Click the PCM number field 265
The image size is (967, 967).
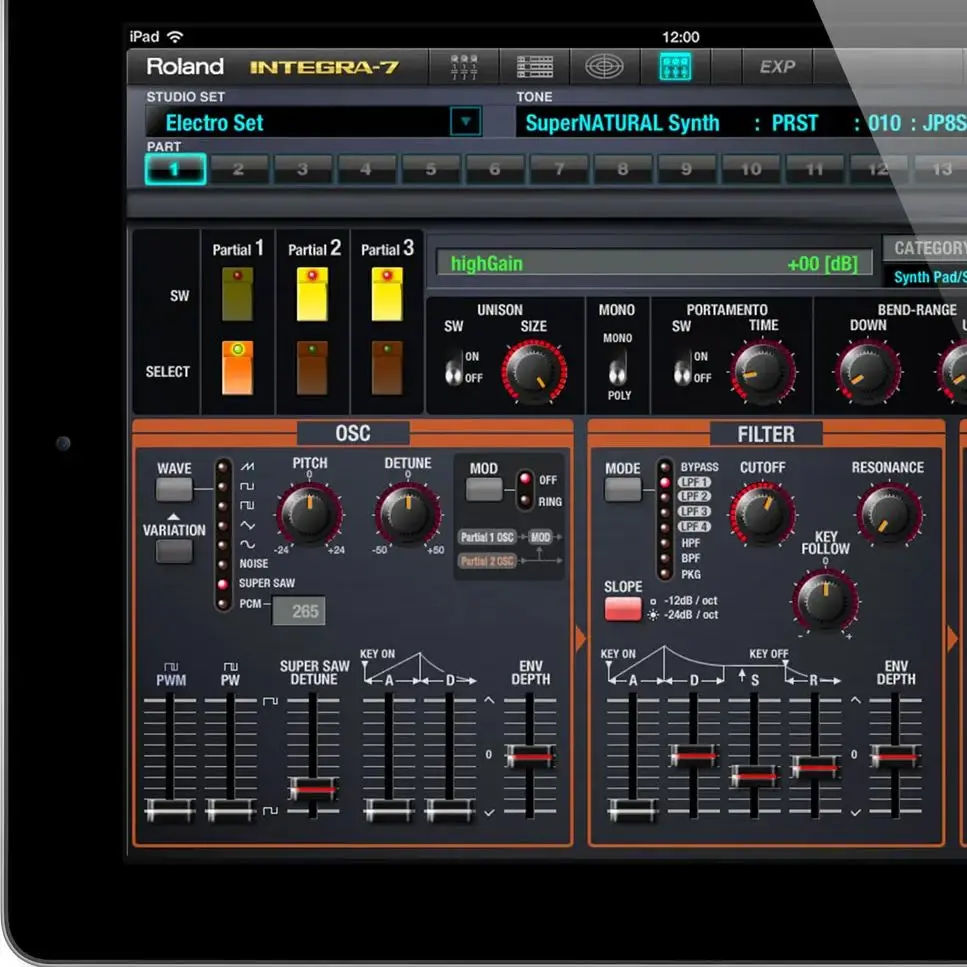[299, 611]
